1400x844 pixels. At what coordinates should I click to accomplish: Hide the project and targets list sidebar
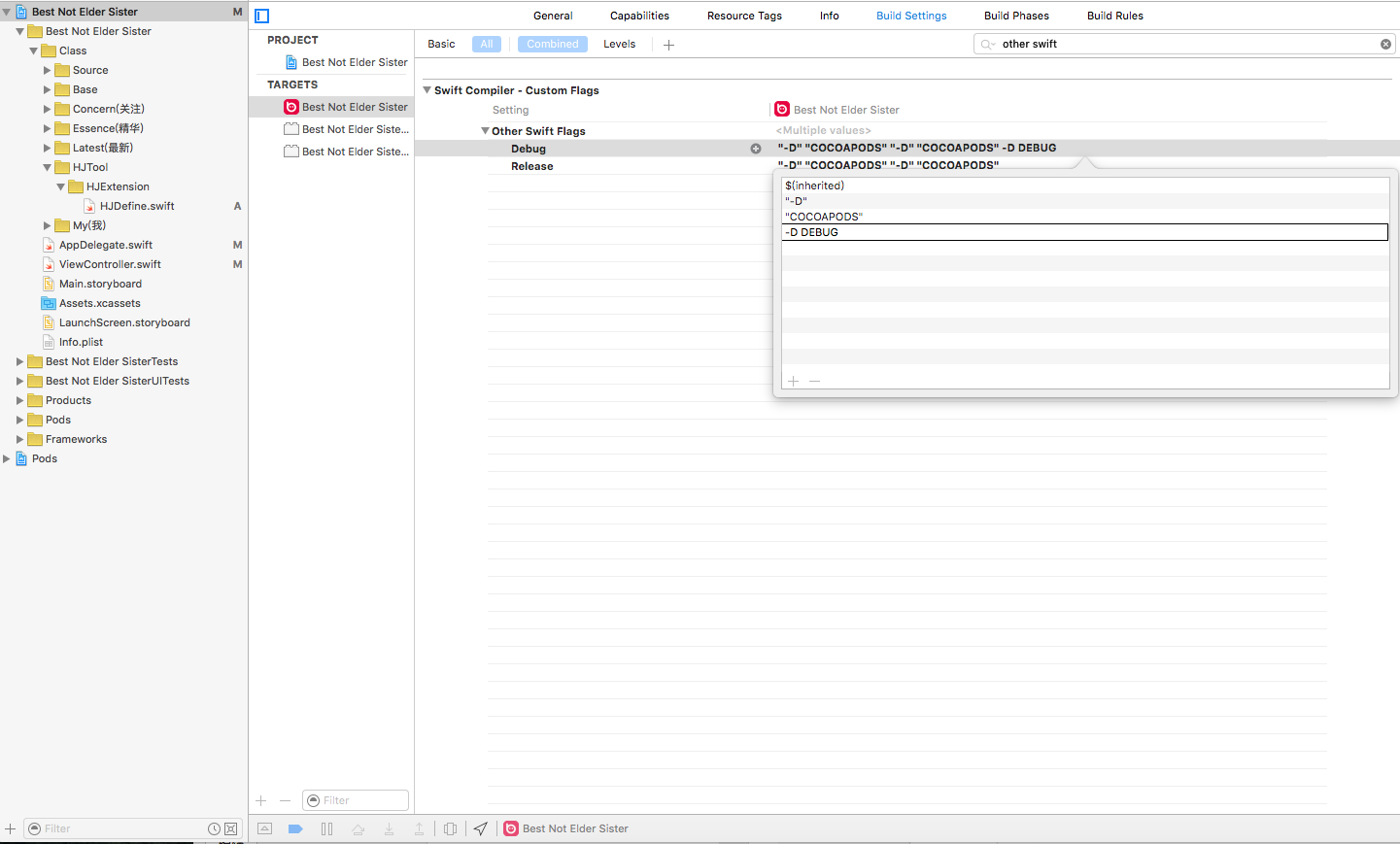[261, 16]
